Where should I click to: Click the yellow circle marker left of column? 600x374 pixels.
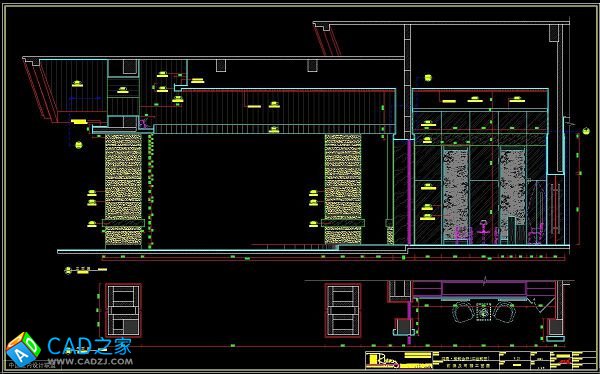coord(78,145)
